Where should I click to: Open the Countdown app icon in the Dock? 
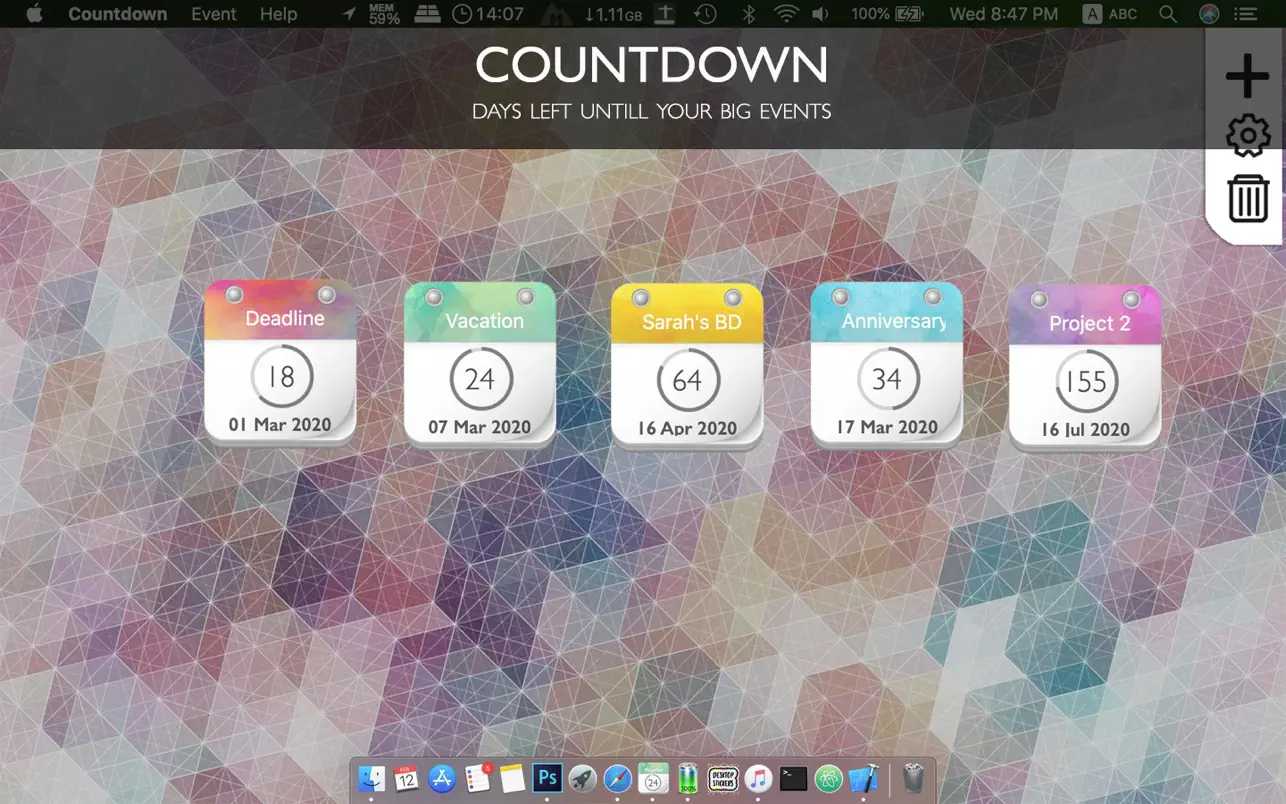(x=652, y=778)
